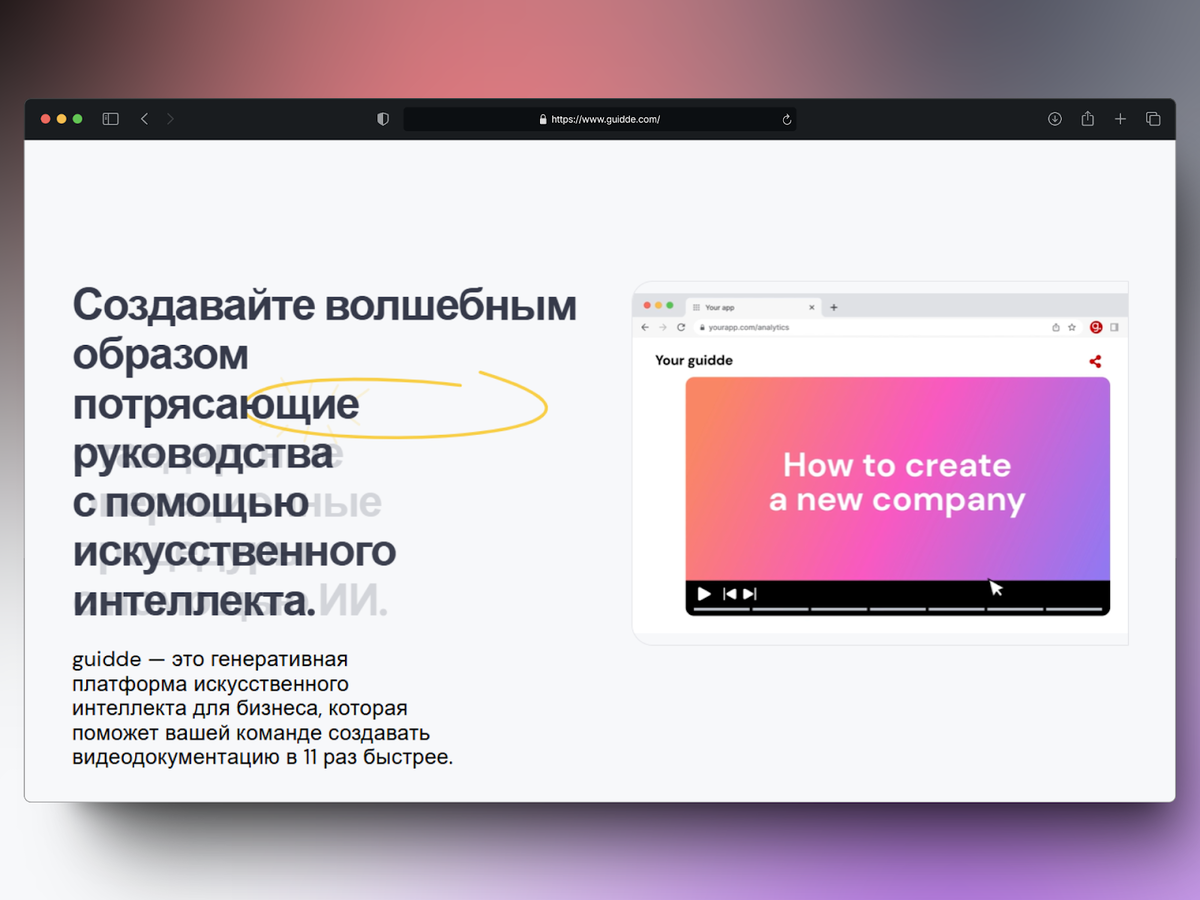Click the word 'интеллекта.' in the headline
1200x900 pixels.
[194, 602]
